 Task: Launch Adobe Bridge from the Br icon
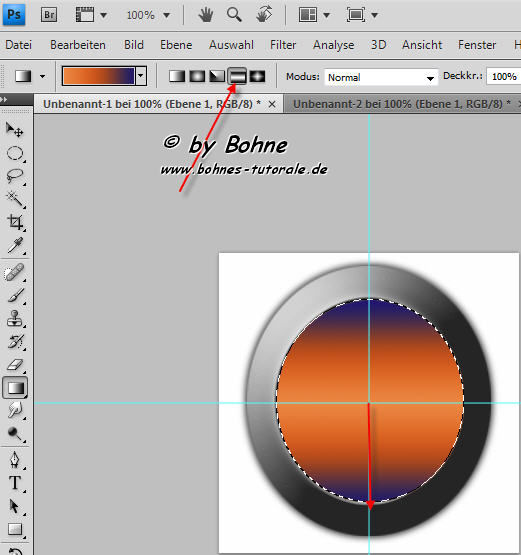pyautogui.click(x=49, y=15)
